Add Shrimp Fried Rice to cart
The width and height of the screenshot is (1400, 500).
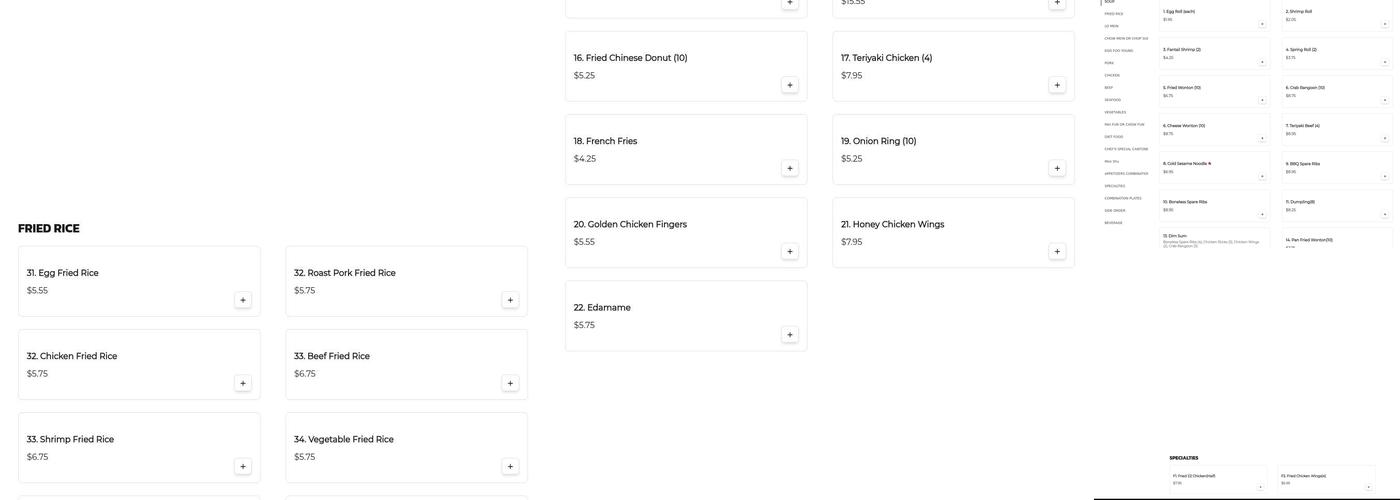click(x=243, y=467)
